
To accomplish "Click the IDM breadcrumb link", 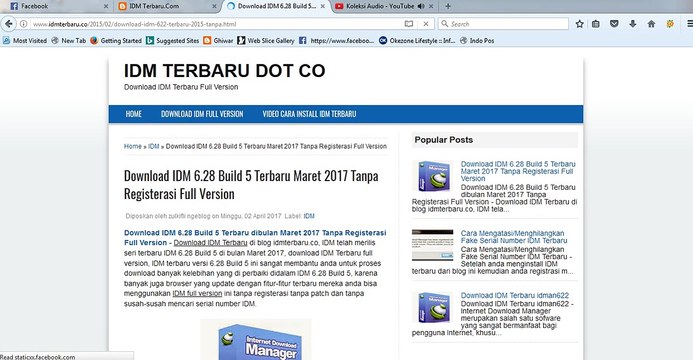I will [x=153, y=146].
